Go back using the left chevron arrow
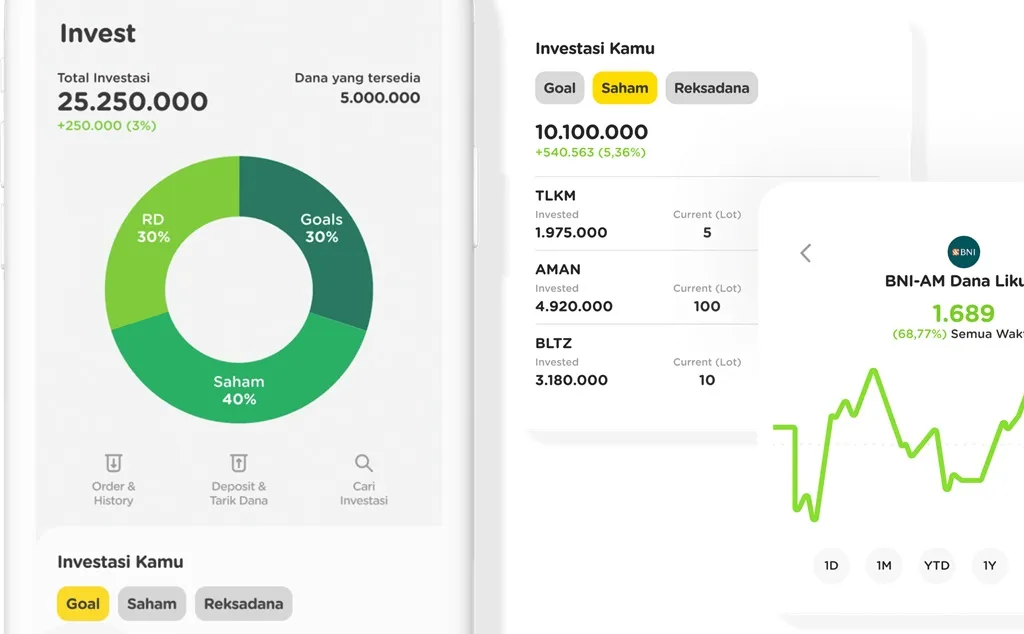Screen dimensions: 1024x634 (x=806, y=253)
